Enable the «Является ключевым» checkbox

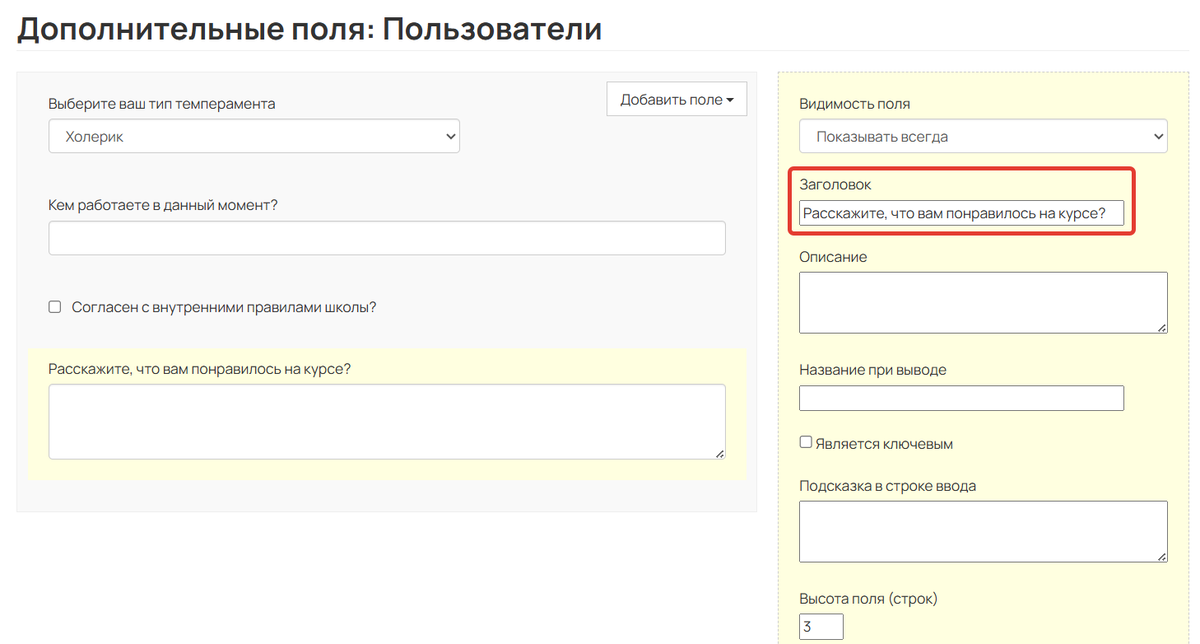(x=804, y=443)
